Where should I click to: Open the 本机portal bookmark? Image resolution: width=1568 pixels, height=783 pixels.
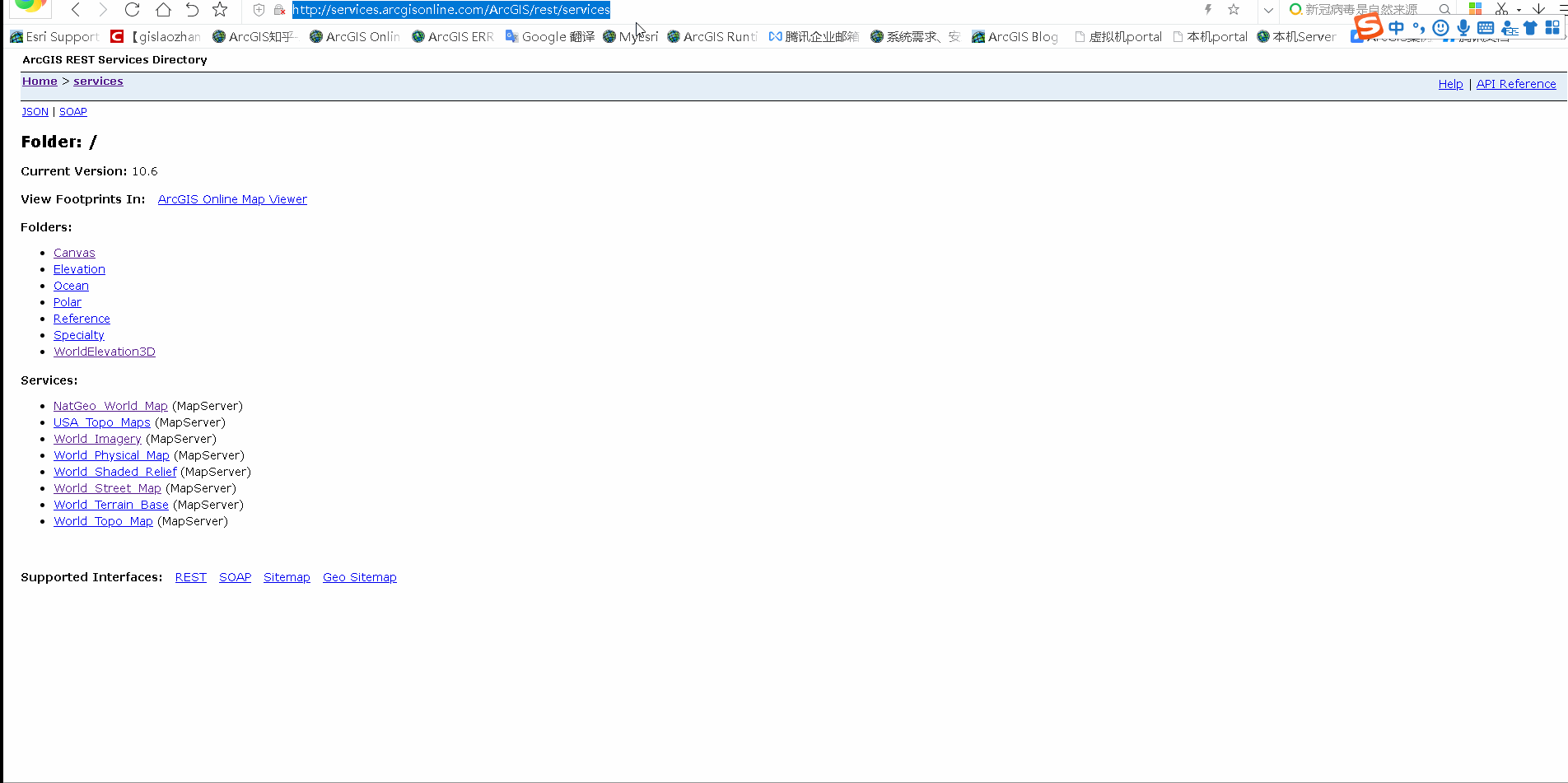point(1210,36)
